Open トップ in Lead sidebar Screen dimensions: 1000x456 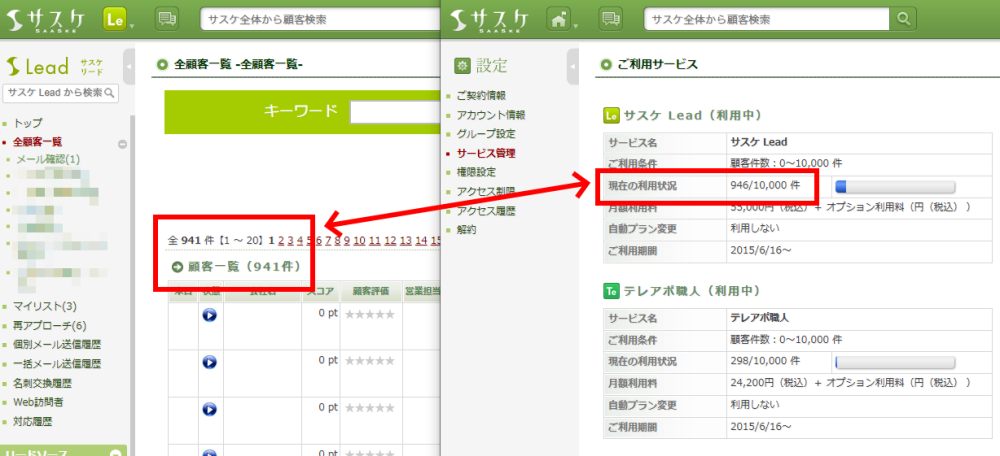click(28, 123)
